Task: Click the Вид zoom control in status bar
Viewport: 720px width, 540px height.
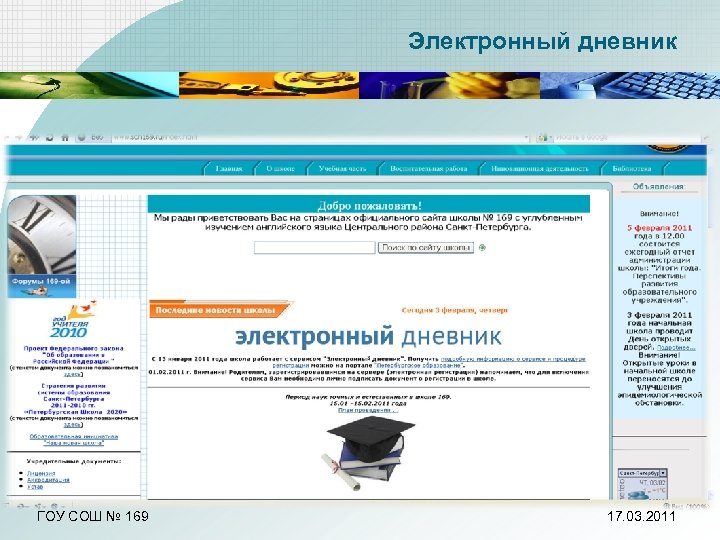Action: point(686,506)
